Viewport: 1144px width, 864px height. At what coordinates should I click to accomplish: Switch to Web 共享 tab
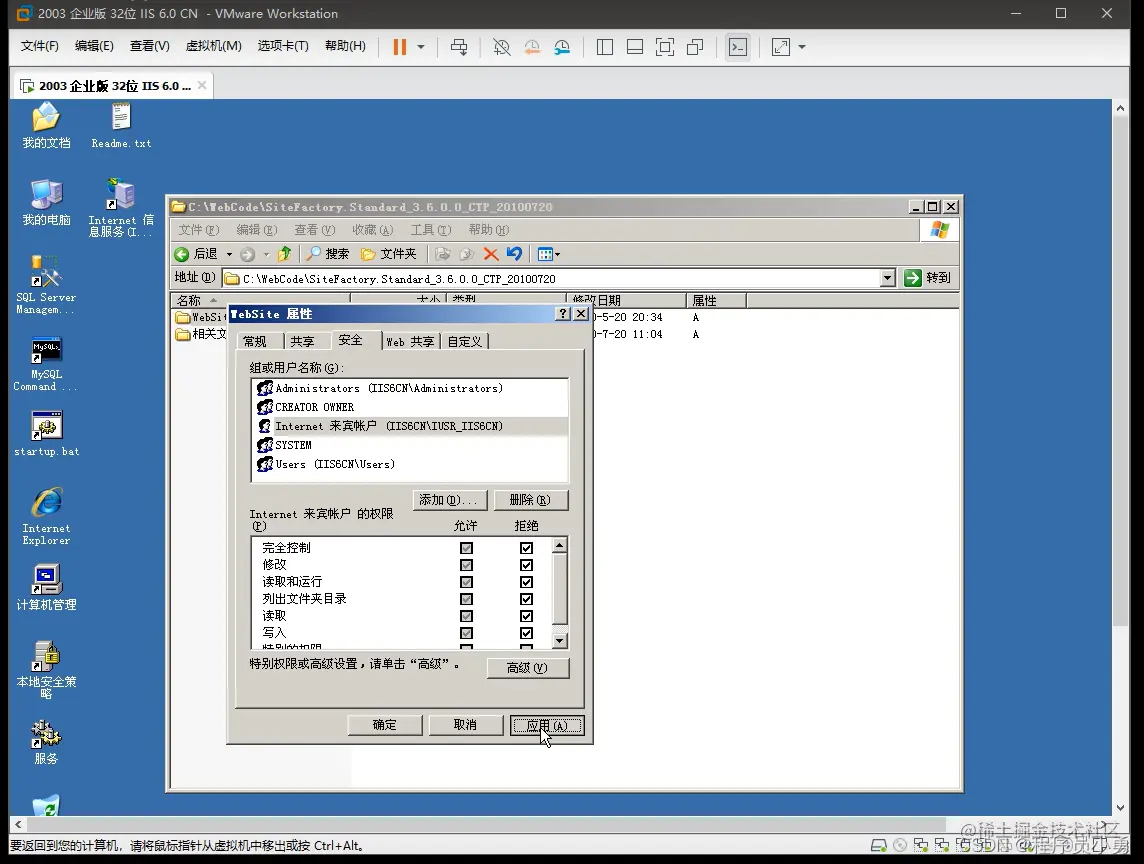pyautogui.click(x=410, y=342)
